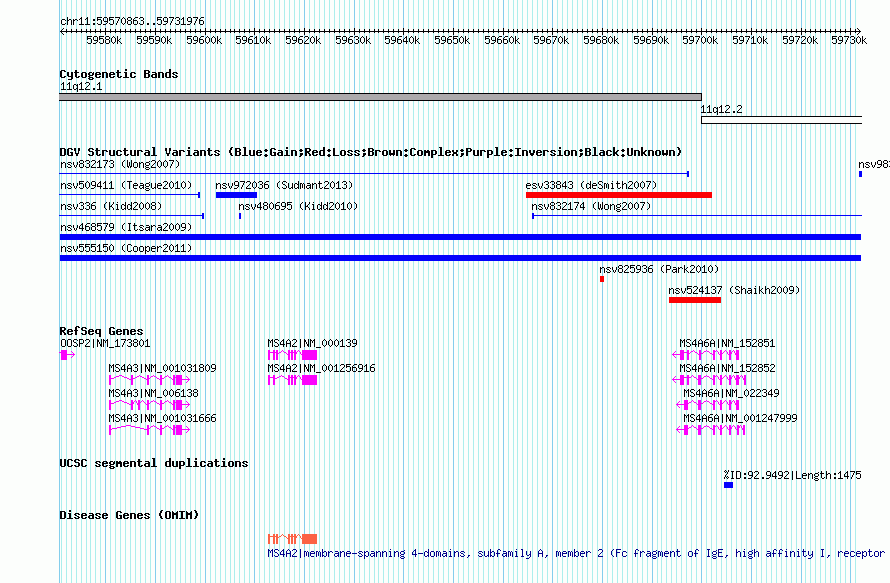Click the blue segmental duplication block
Screen dimensions: 890x583
tap(728, 485)
